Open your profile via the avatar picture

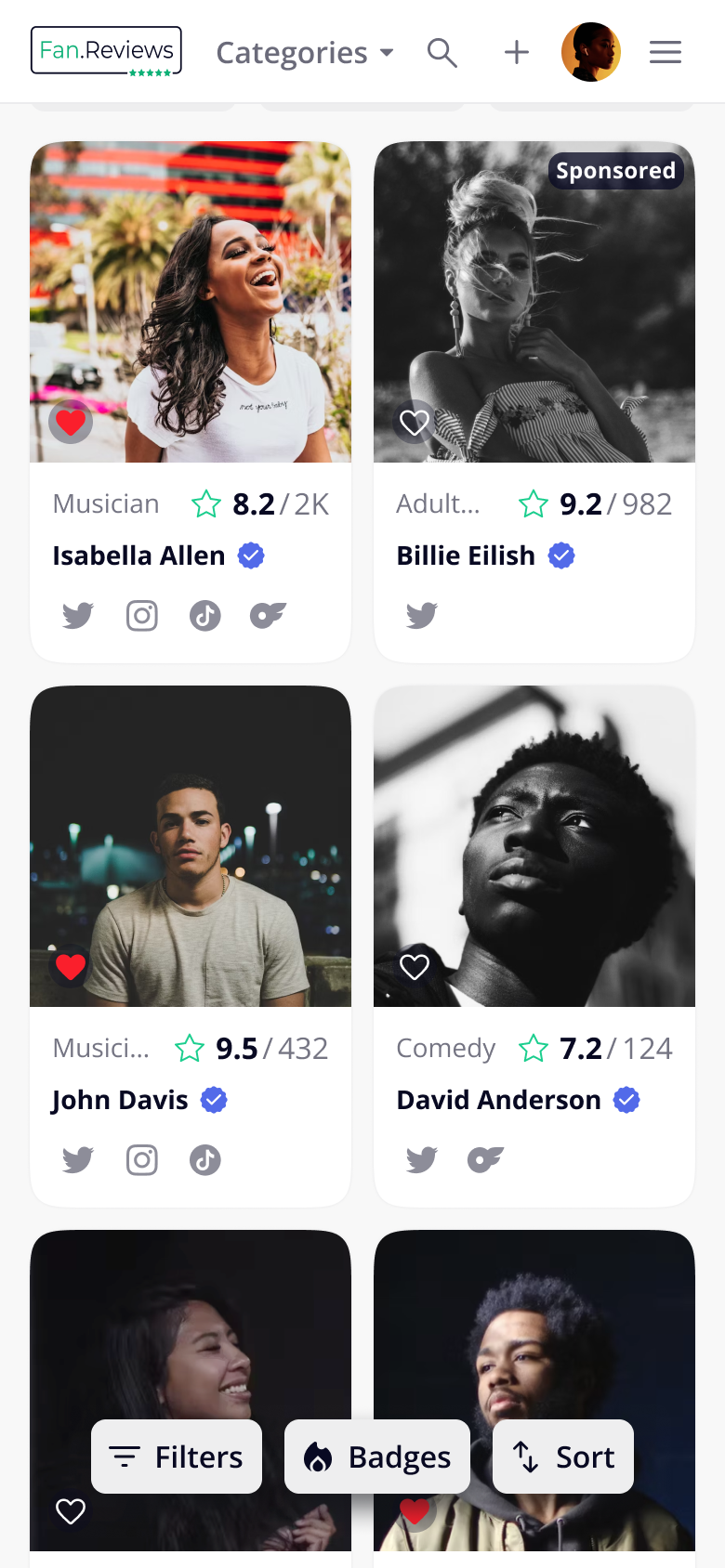(591, 52)
